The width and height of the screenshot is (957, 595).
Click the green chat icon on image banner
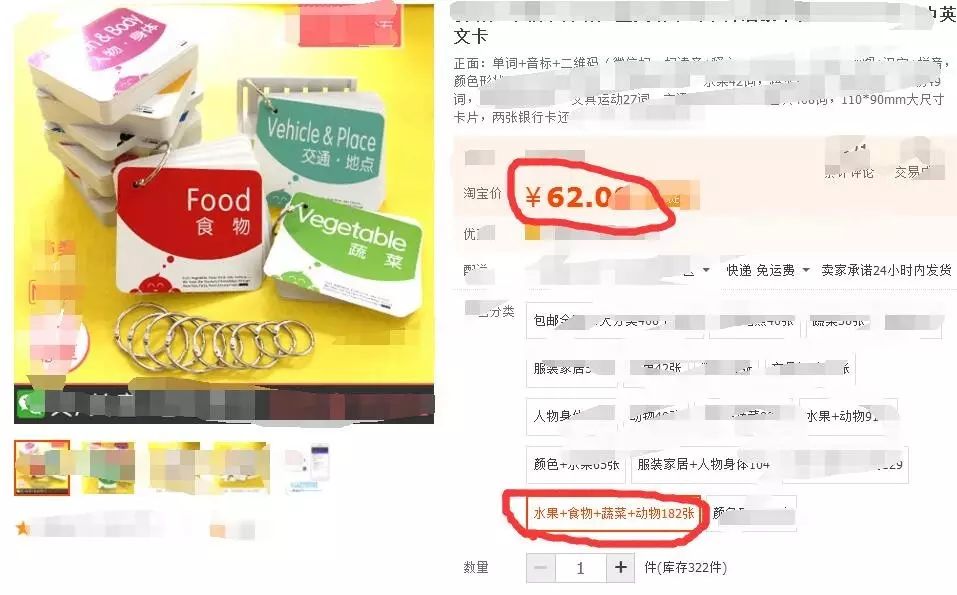pyautogui.click(x=29, y=403)
